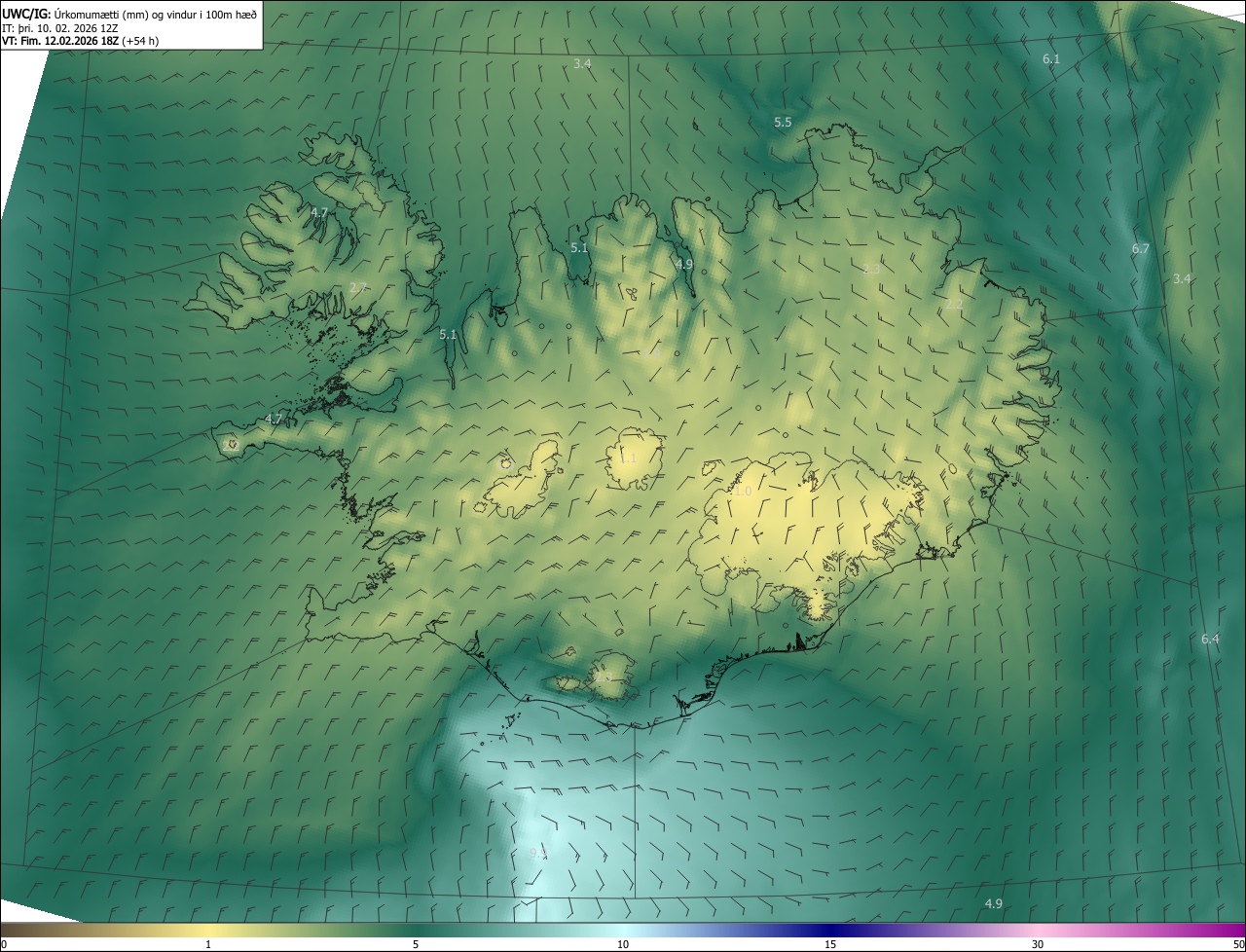The height and width of the screenshot is (952, 1246).
Task: Click the 9.9 value in the bright offshore area
Action: point(538,853)
